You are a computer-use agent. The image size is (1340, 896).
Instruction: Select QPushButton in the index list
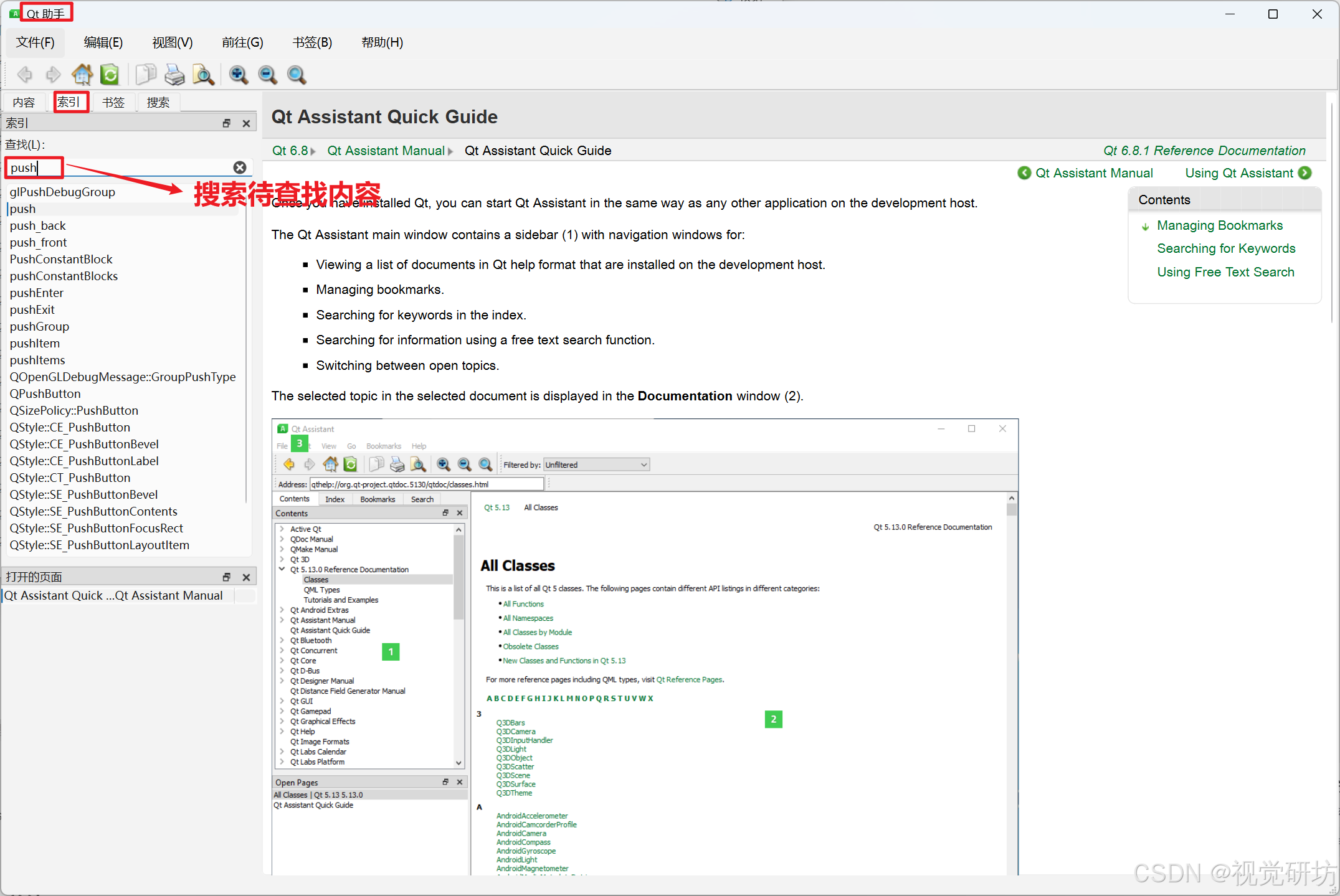tap(45, 394)
